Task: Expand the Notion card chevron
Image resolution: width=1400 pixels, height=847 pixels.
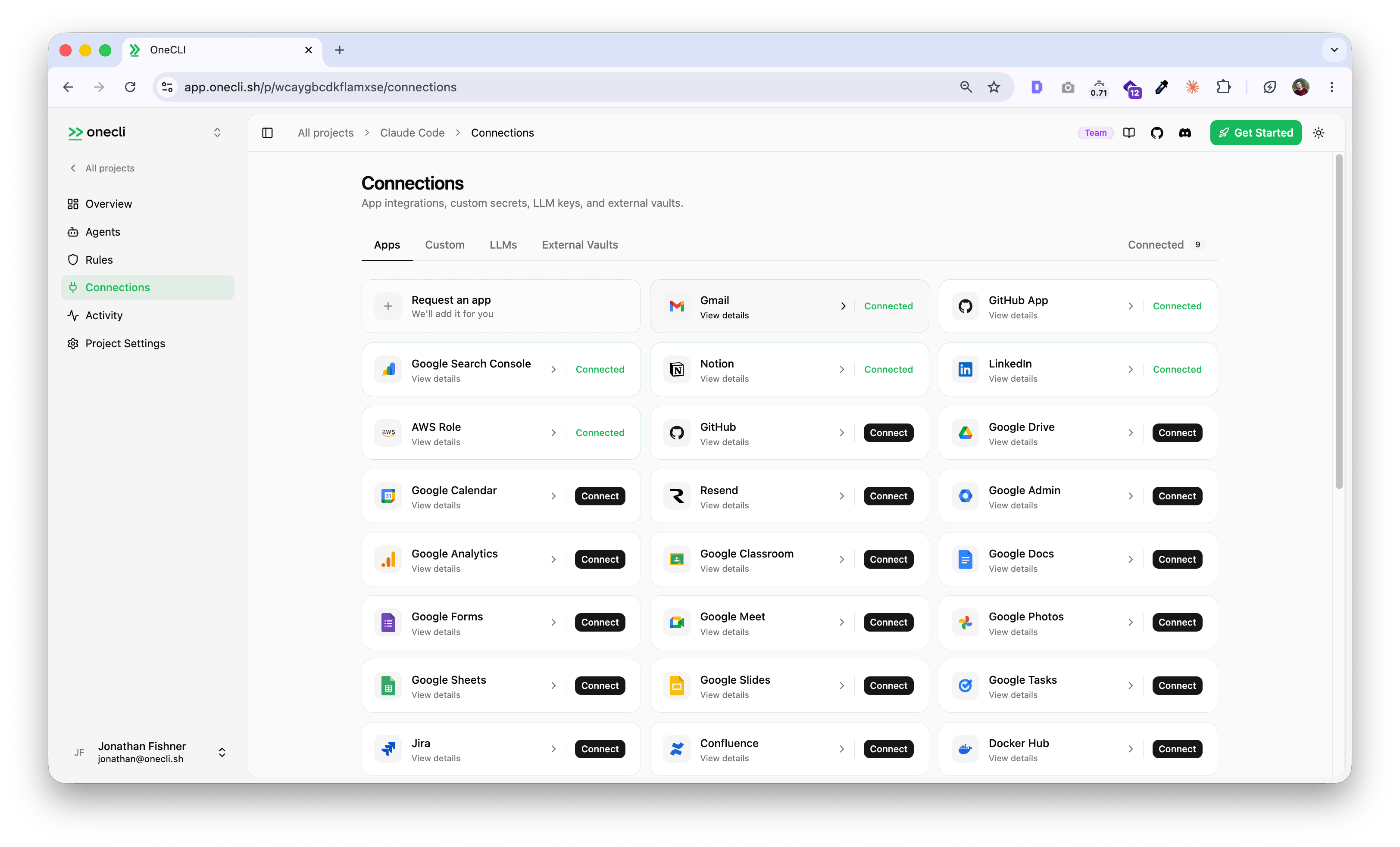Action: click(842, 370)
